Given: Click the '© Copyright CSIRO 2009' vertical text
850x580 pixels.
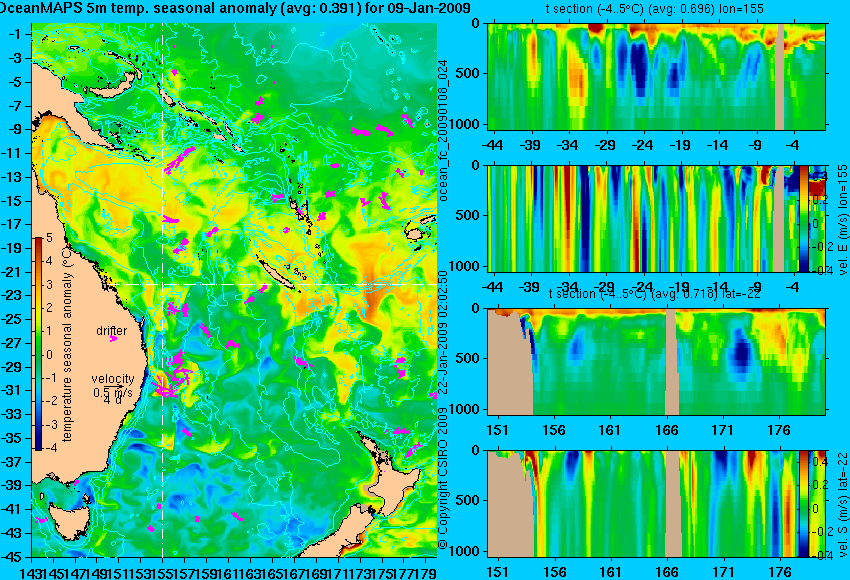Looking at the screenshot, I should point(443,479).
